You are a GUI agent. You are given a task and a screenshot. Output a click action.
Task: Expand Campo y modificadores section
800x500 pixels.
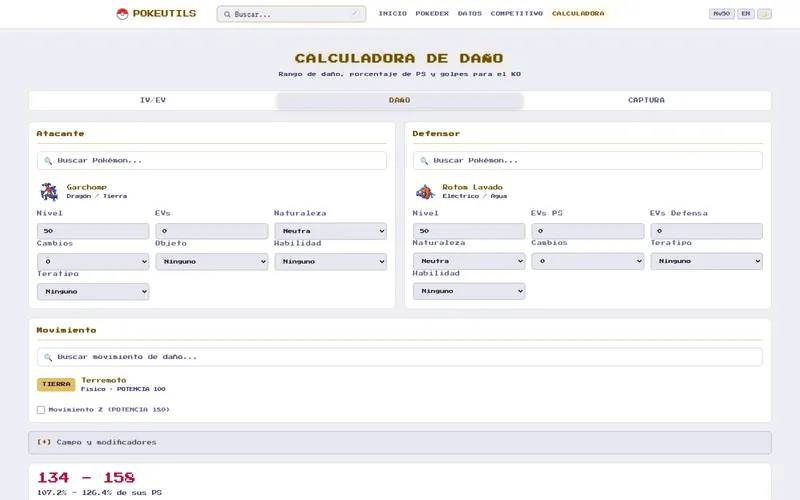399,442
